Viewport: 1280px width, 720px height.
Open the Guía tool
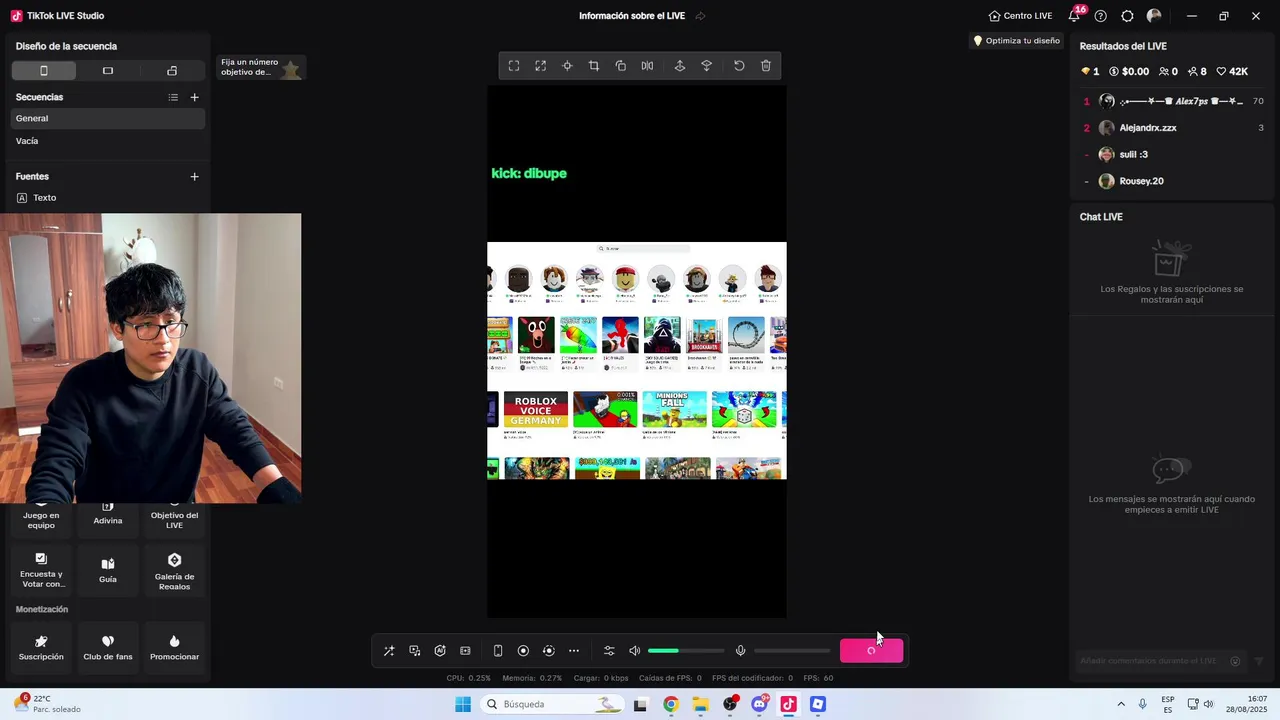point(108,571)
